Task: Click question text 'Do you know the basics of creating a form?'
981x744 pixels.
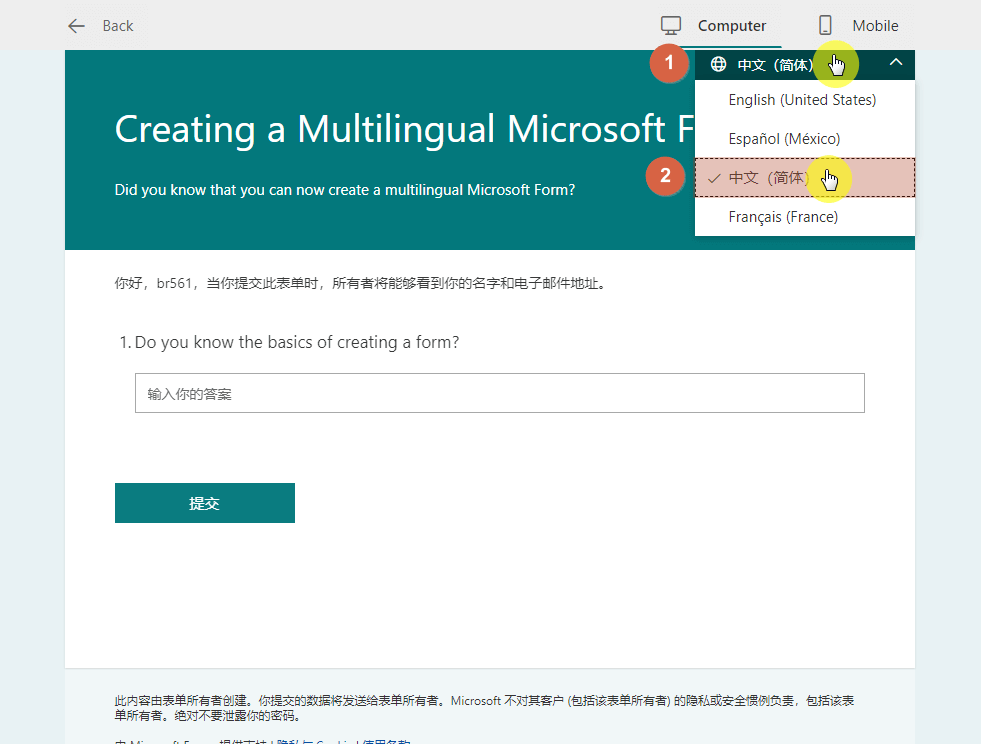Action: coord(297,342)
